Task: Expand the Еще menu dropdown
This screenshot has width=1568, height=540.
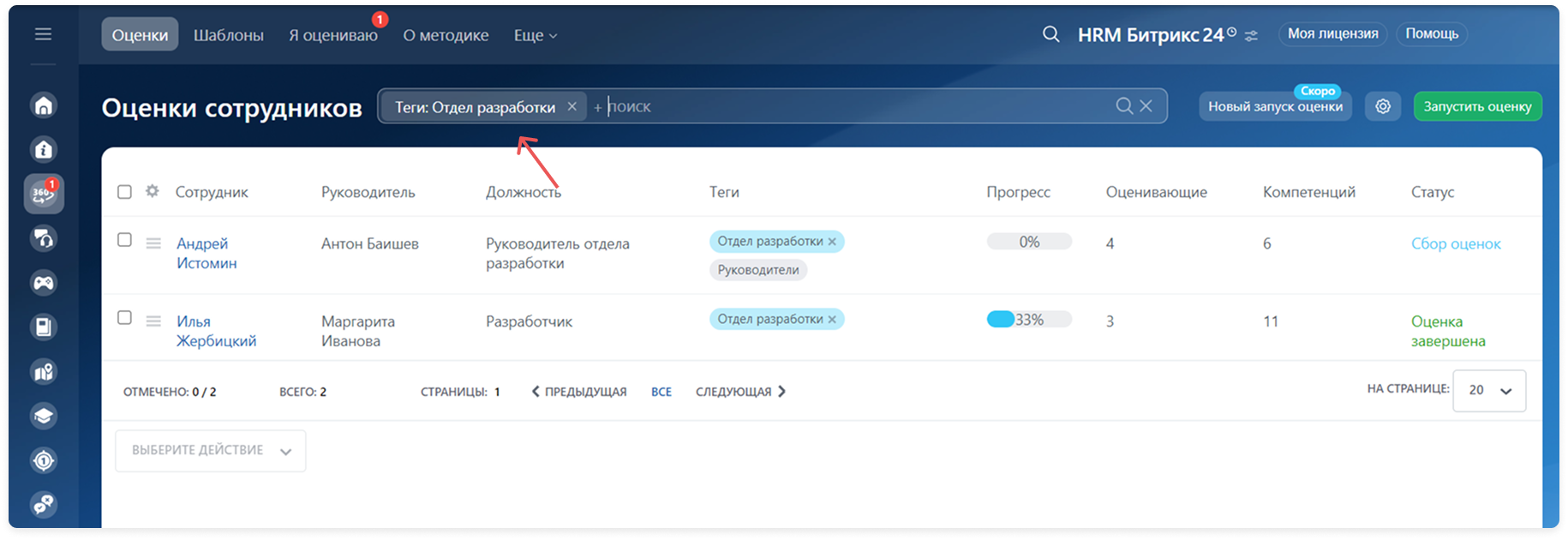Action: tap(535, 35)
